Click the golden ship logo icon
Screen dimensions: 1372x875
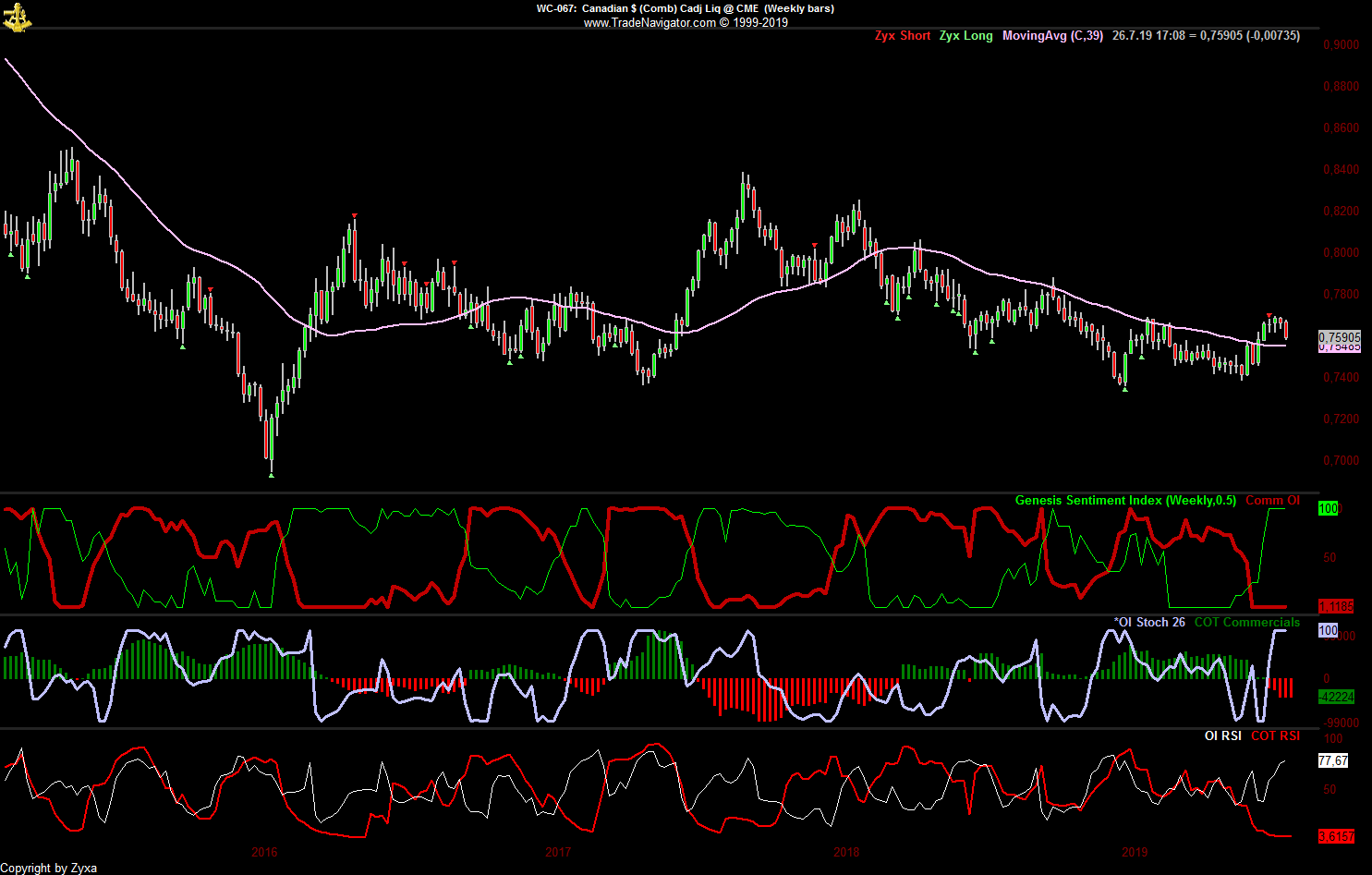tap(17, 18)
